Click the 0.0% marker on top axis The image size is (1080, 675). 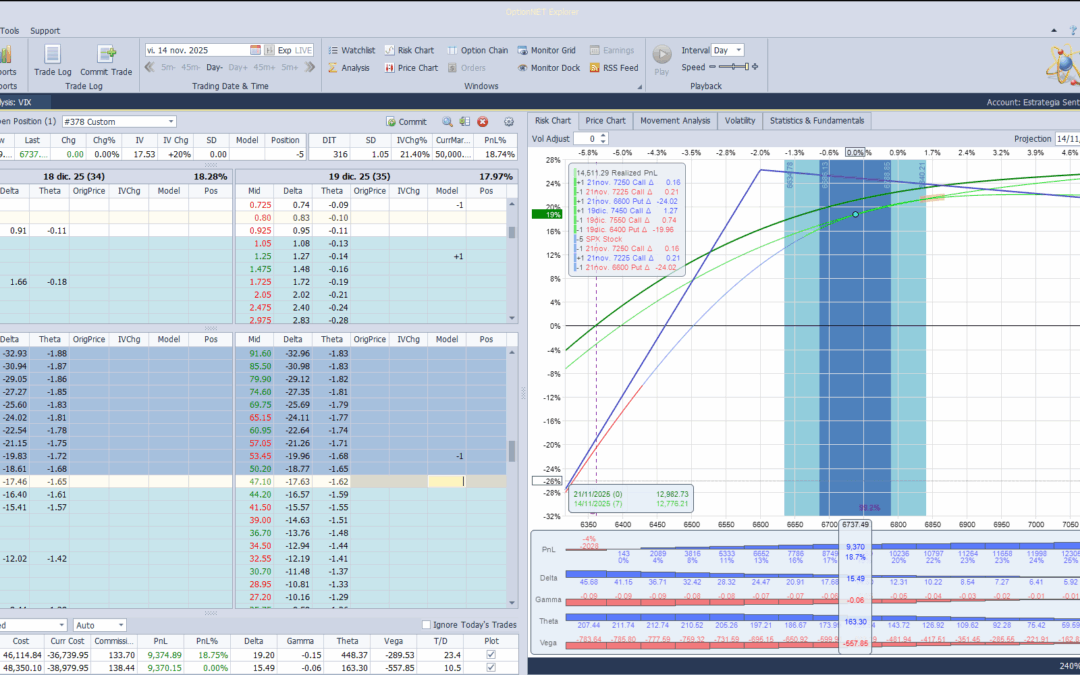click(x=855, y=152)
